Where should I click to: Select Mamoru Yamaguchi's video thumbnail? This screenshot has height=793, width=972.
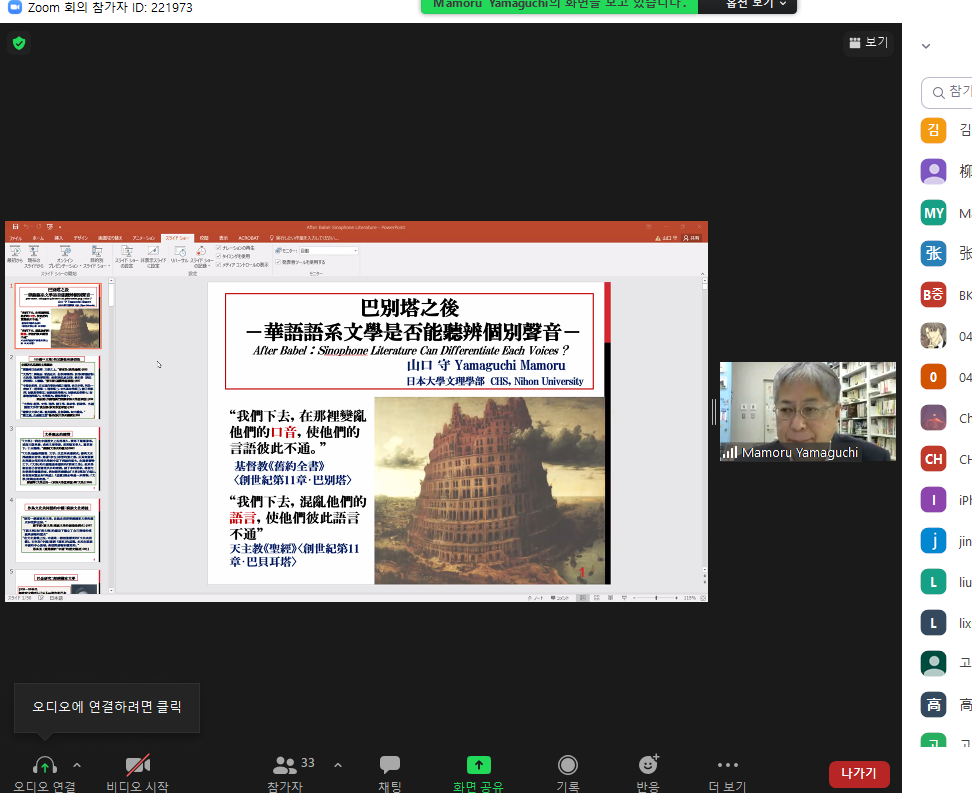(807, 411)
